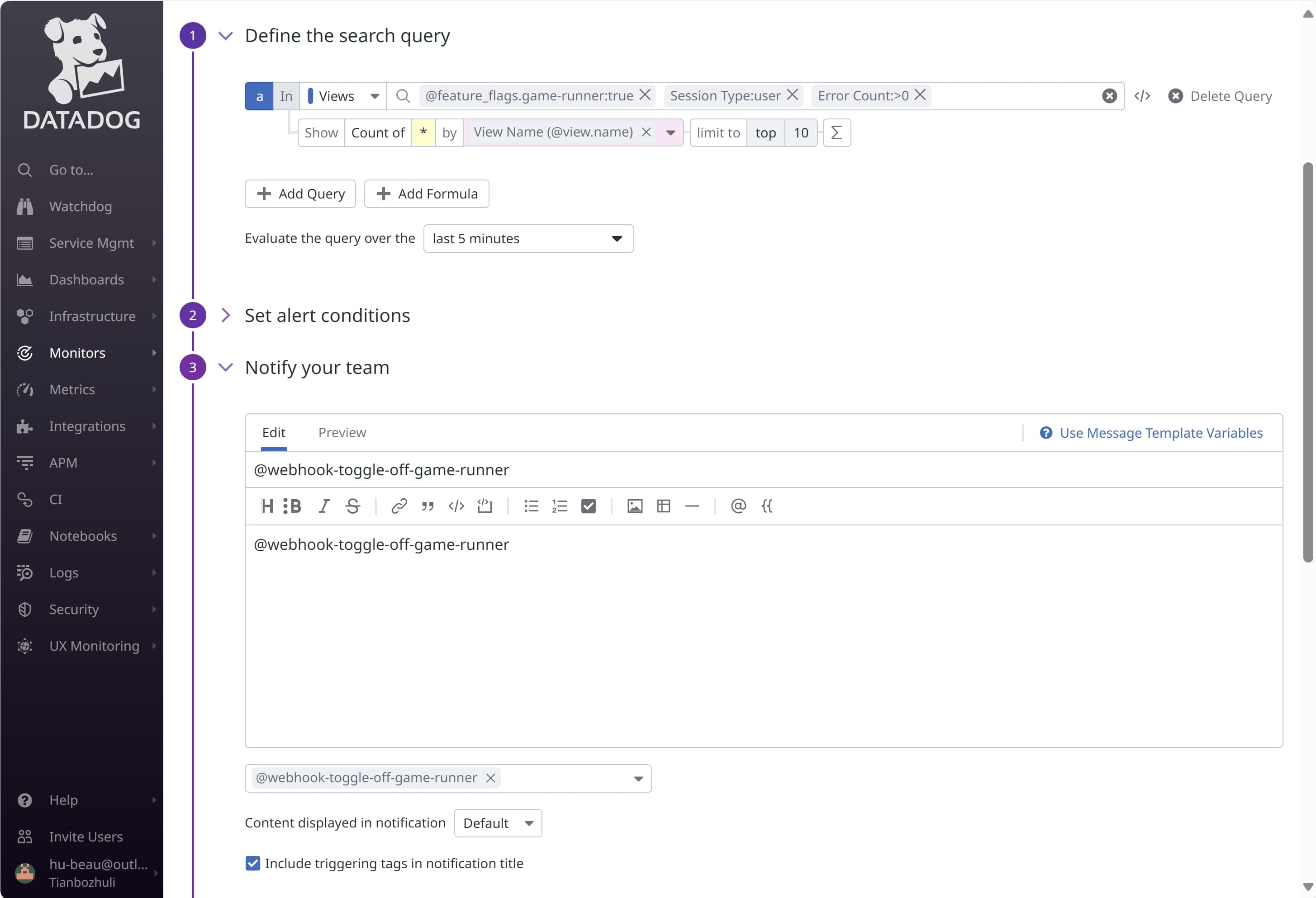This screenshot has width=1316, height=898.
Task: Uncheck Include triggering tags in notification title
Action: pos(252,863)
